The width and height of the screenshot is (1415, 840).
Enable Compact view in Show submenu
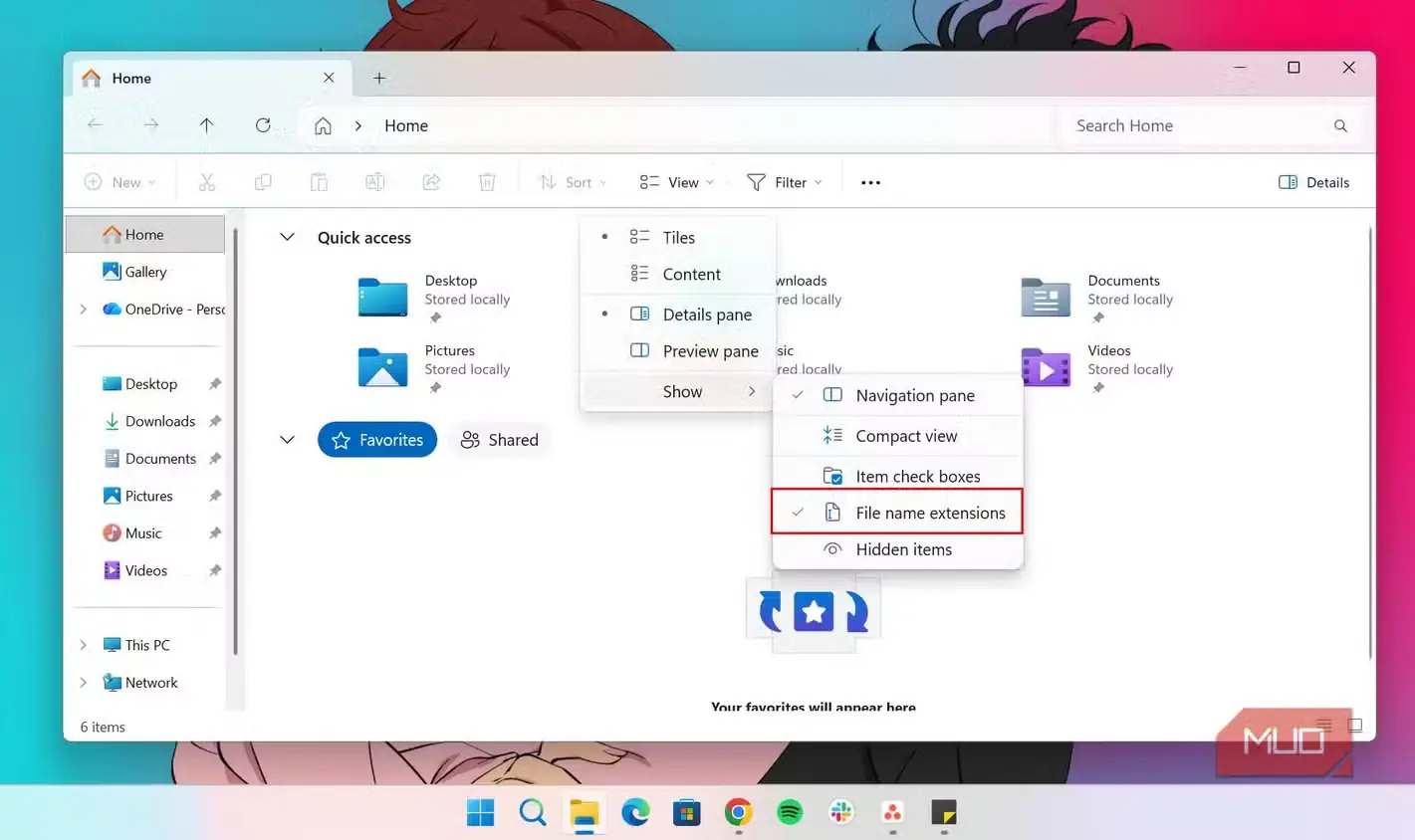[x=897, y=436]
